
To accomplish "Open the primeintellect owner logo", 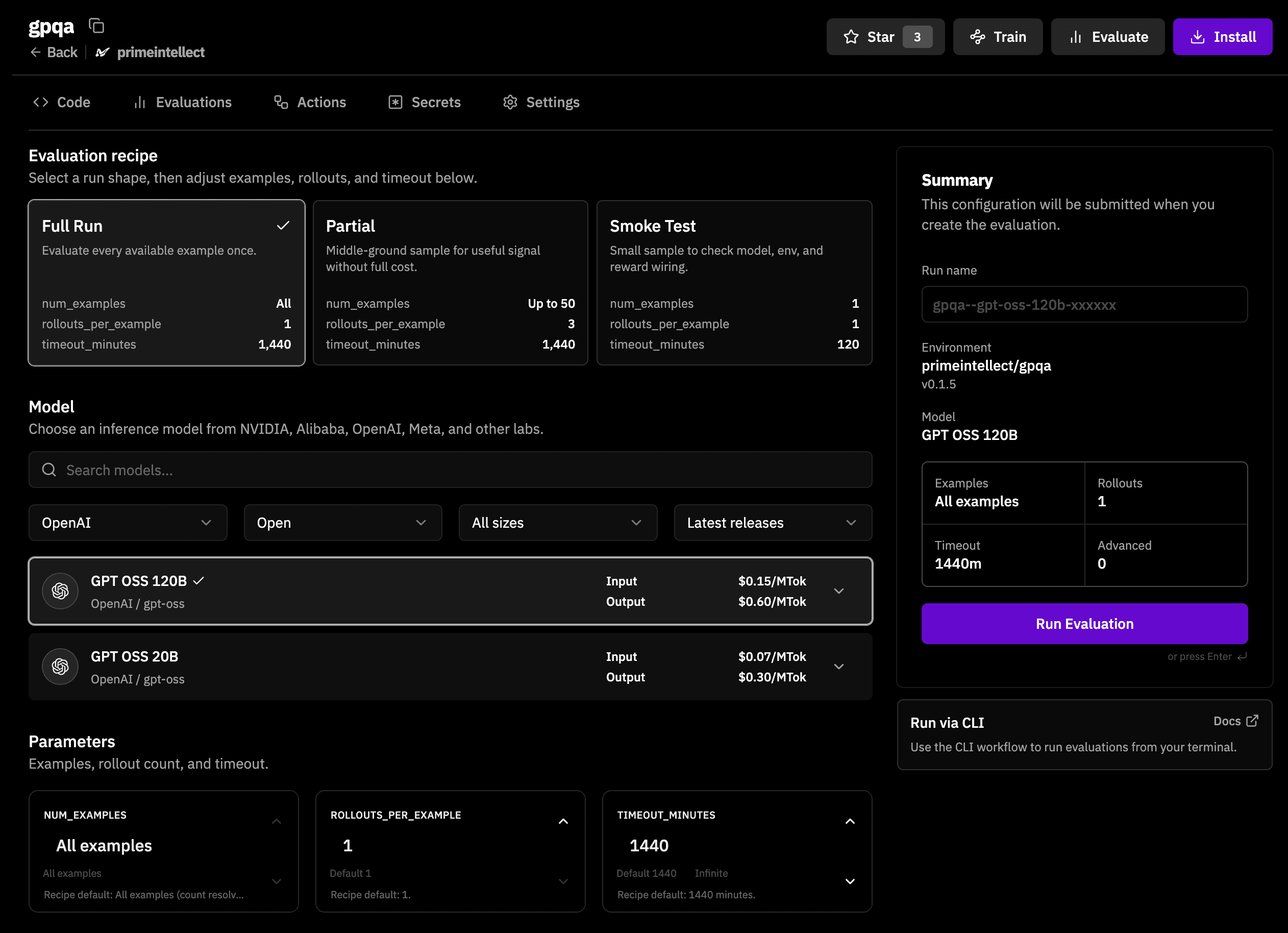I will coord(102,52).
